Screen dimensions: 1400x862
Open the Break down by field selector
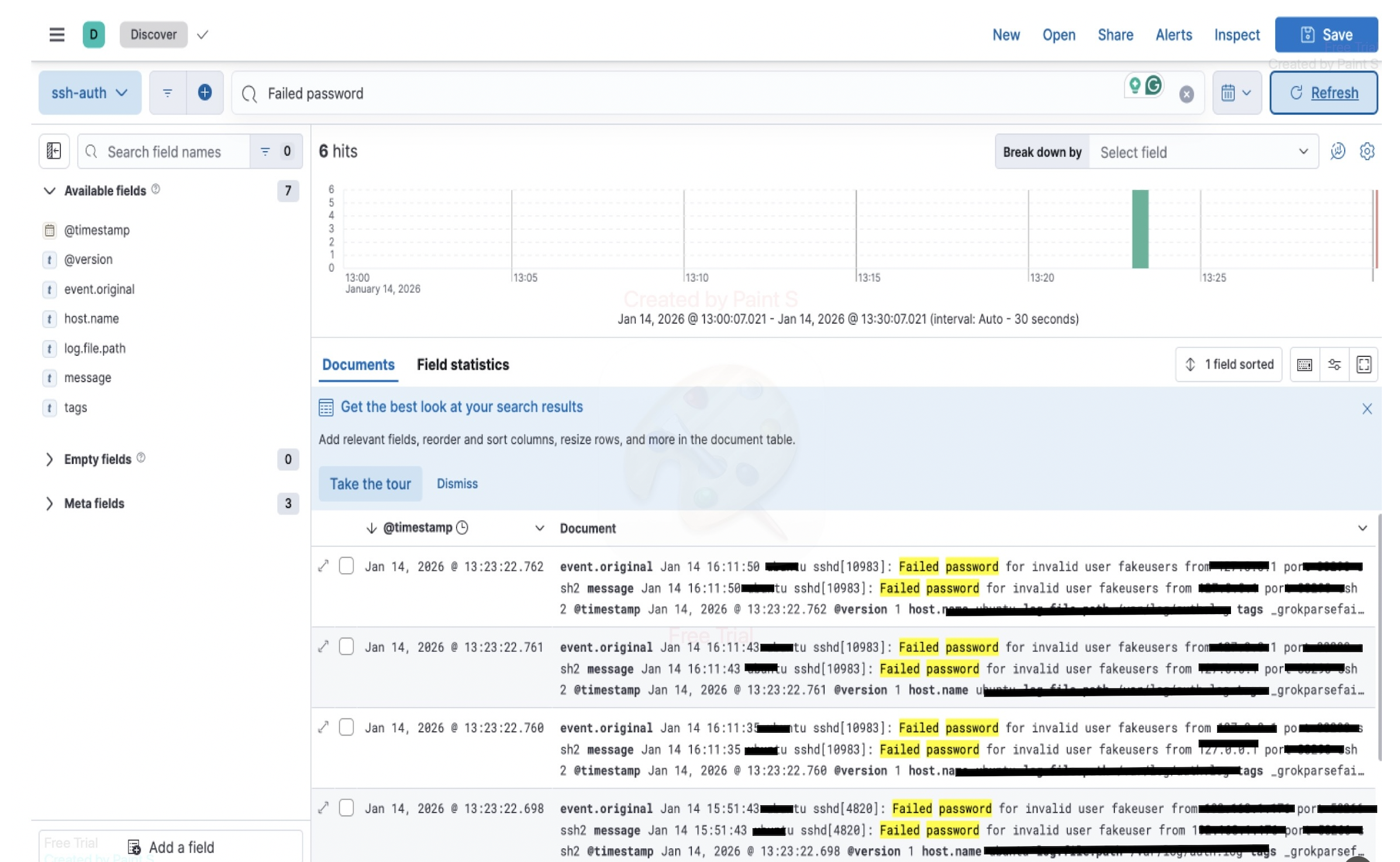coord(1203,152)
